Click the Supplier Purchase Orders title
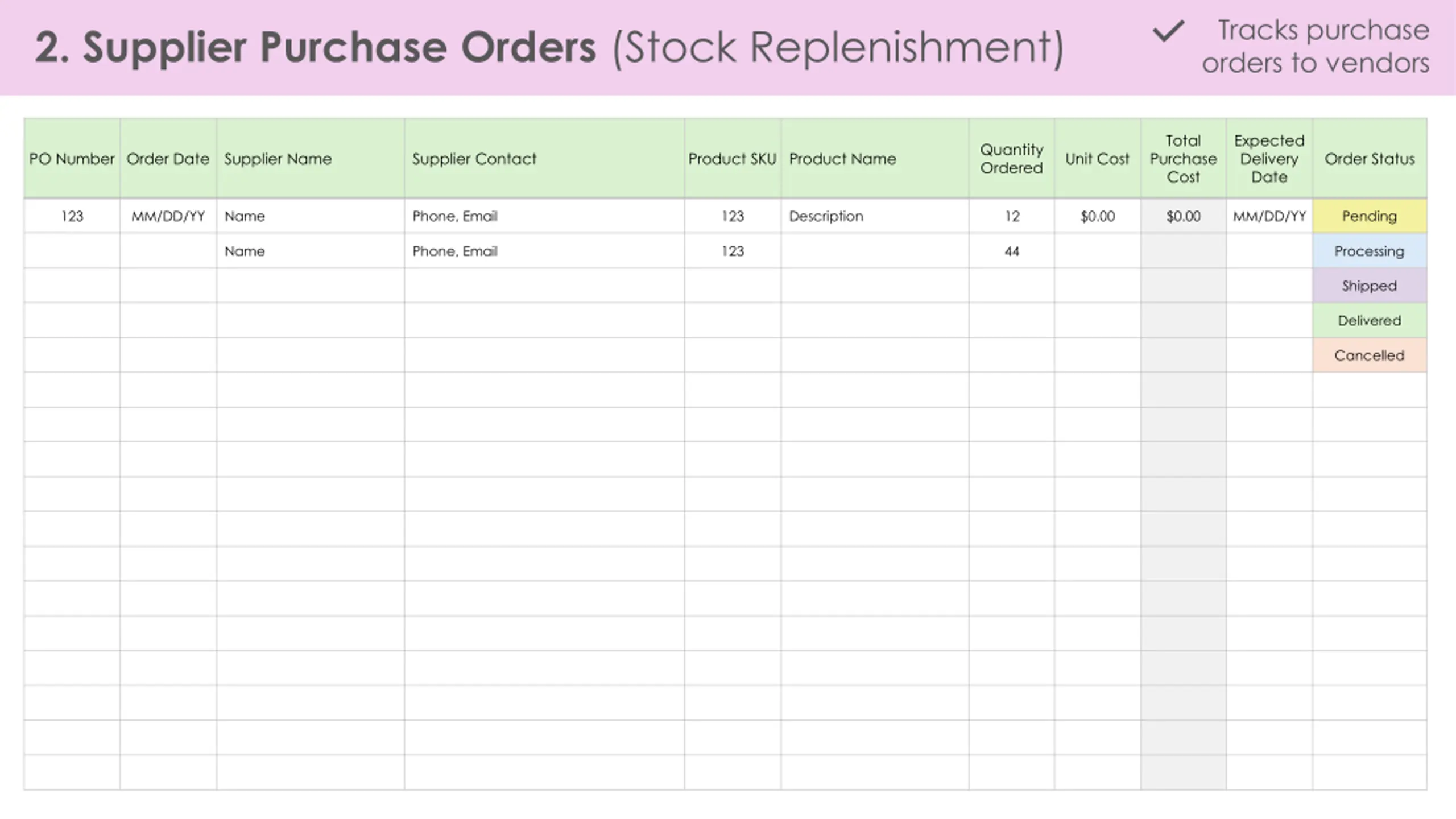This screenshot has height=819, width=1456. click(315, 47)
